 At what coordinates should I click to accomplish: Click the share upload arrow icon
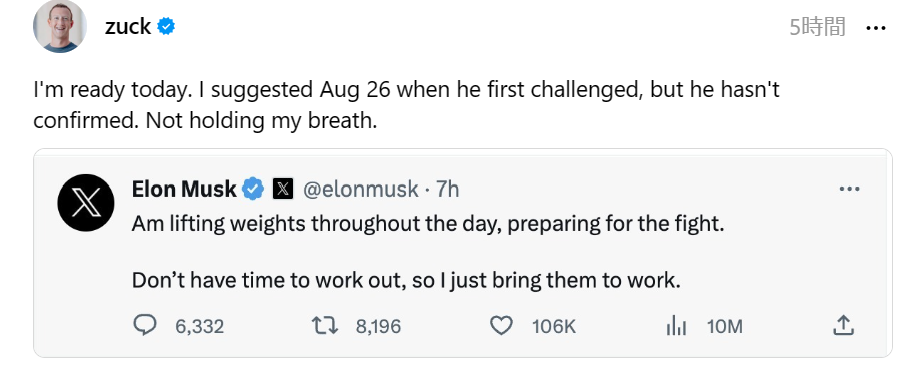pyautogui.click(x=844, y=325)
